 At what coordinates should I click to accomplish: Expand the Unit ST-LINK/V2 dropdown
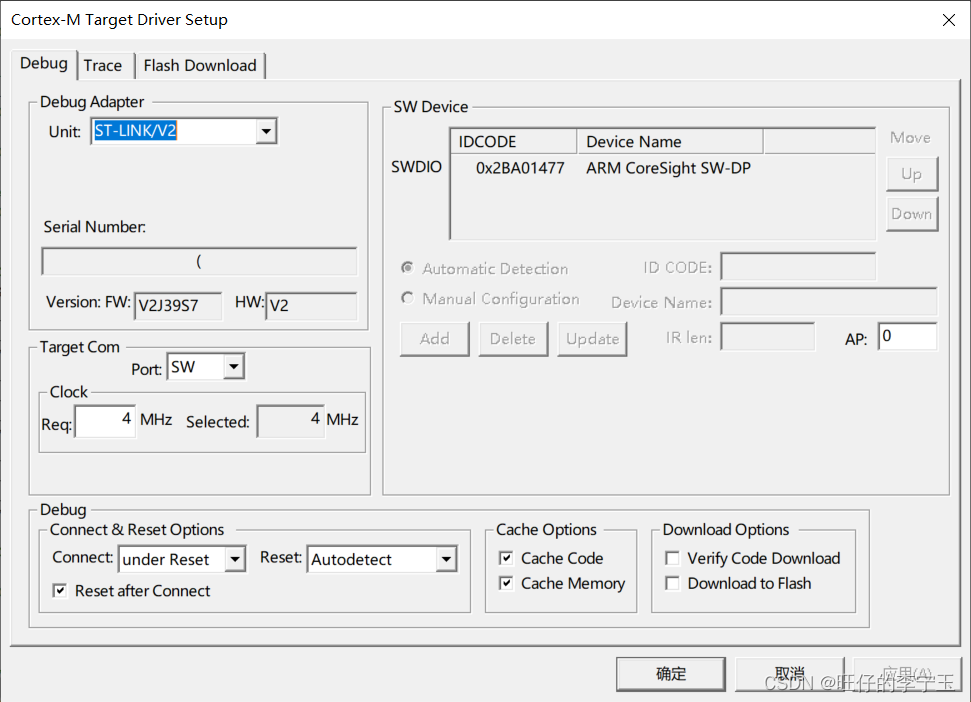coord(266,131)
